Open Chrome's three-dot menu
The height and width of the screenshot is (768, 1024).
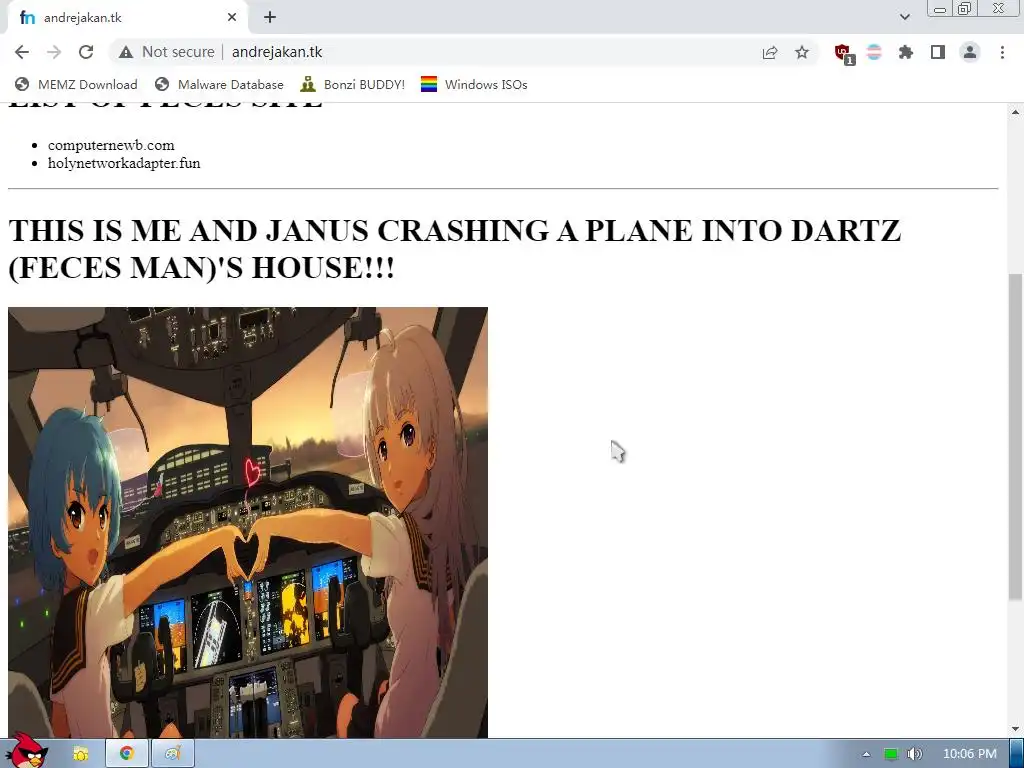point(1002,52)
